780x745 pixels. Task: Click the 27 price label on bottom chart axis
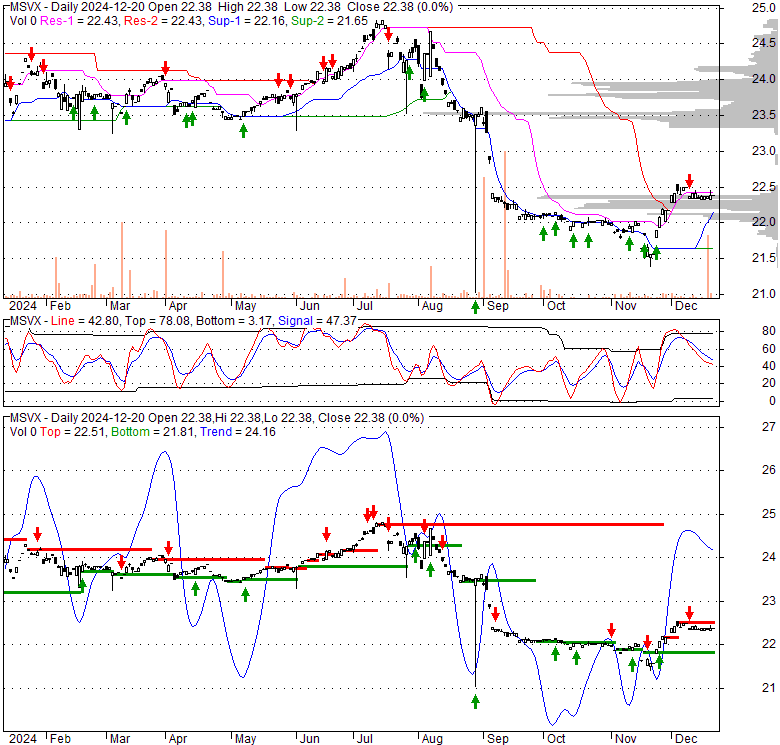(x=769, y=427)
